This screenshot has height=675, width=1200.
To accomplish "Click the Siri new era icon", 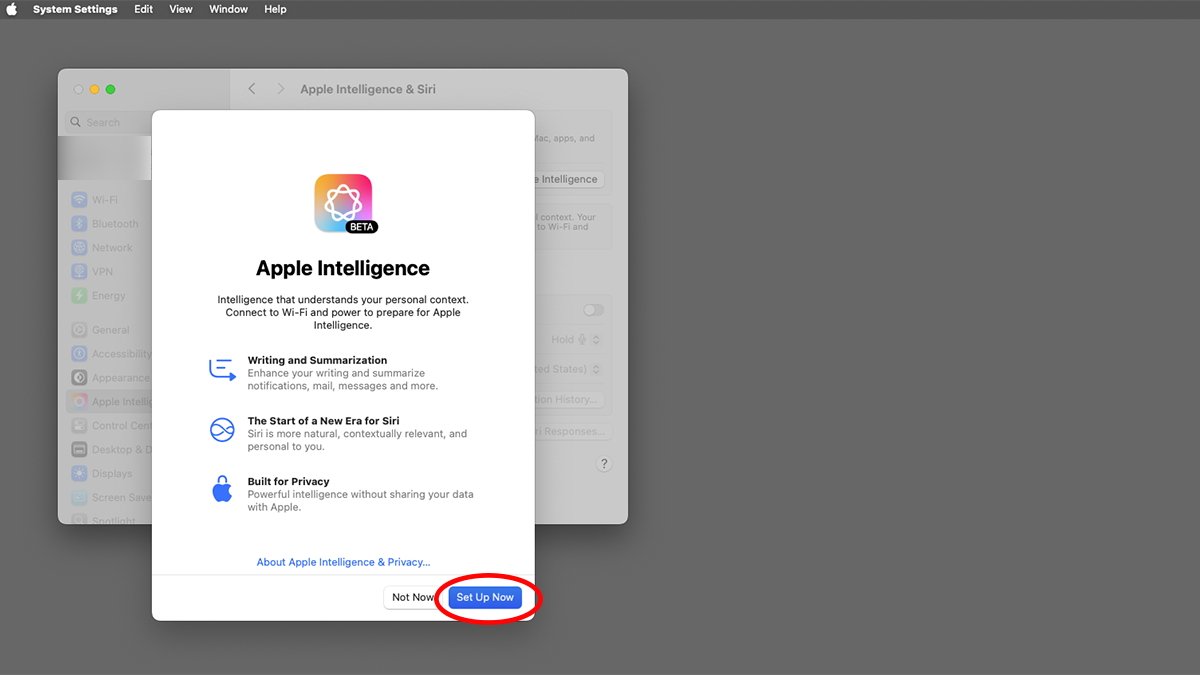I will click(x=222, y=431).
